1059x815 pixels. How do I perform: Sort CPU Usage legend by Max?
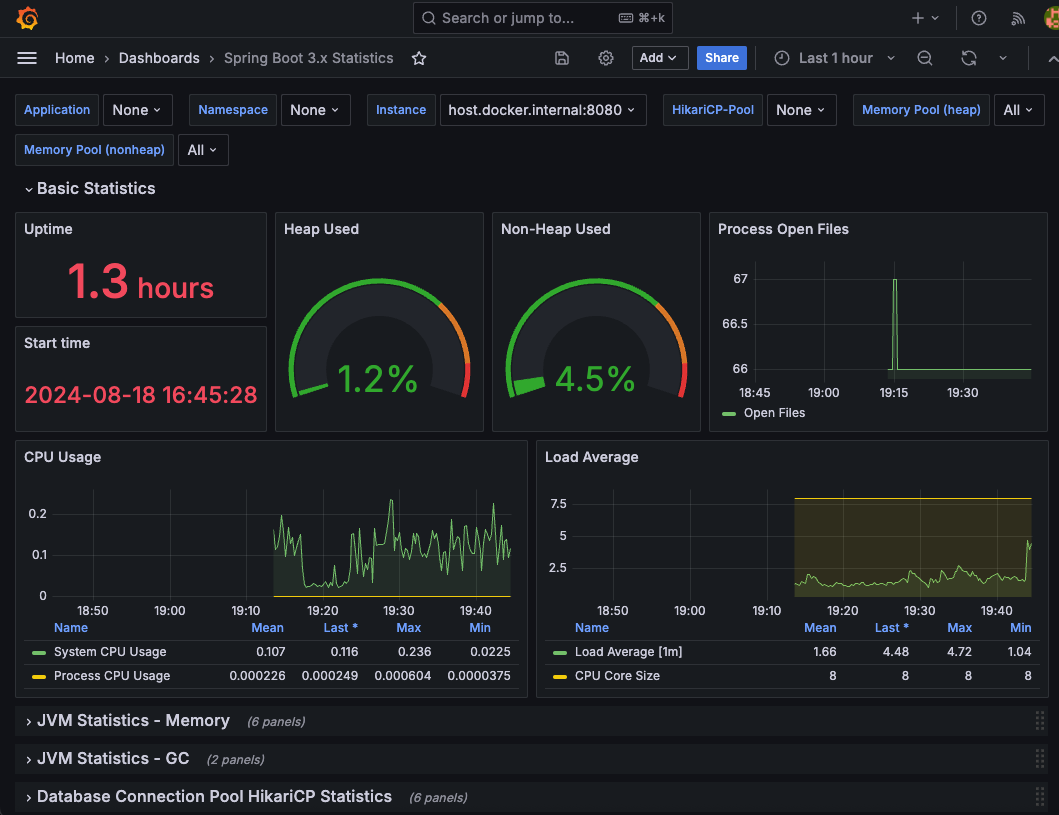tap(409, 628)
